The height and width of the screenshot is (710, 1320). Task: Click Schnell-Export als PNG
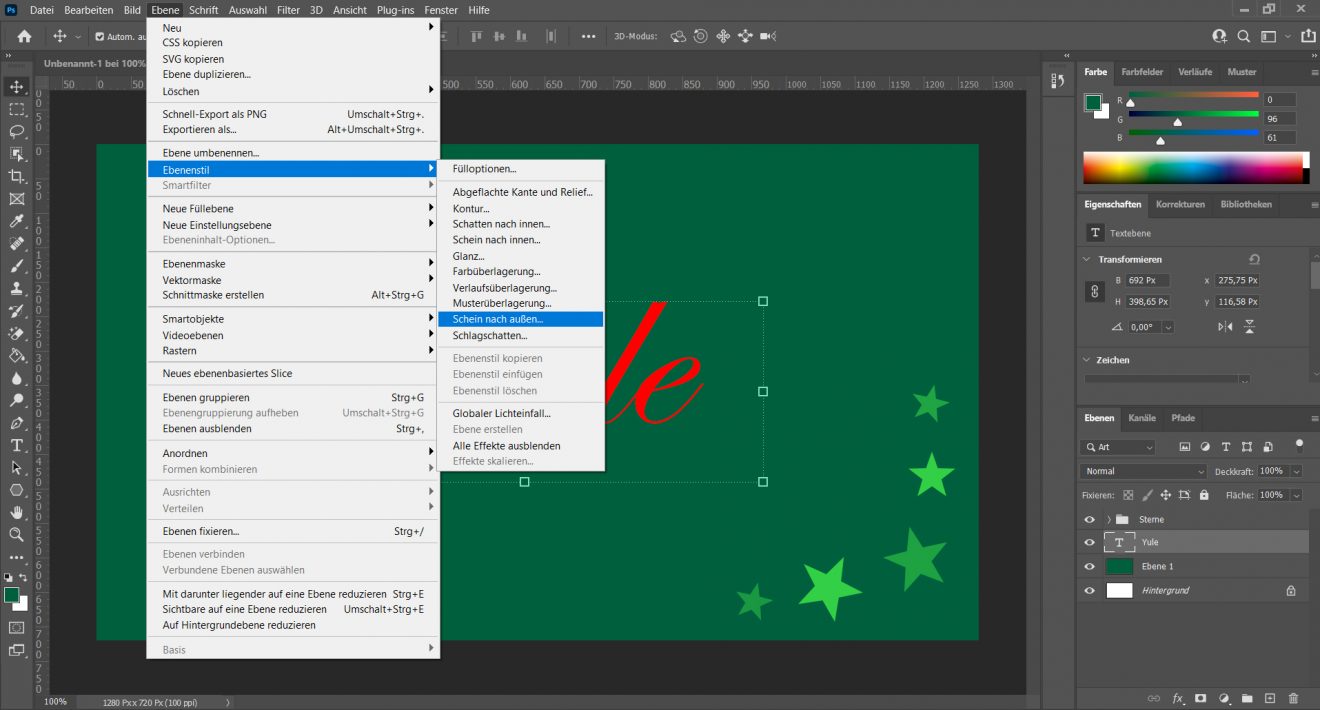214,114
